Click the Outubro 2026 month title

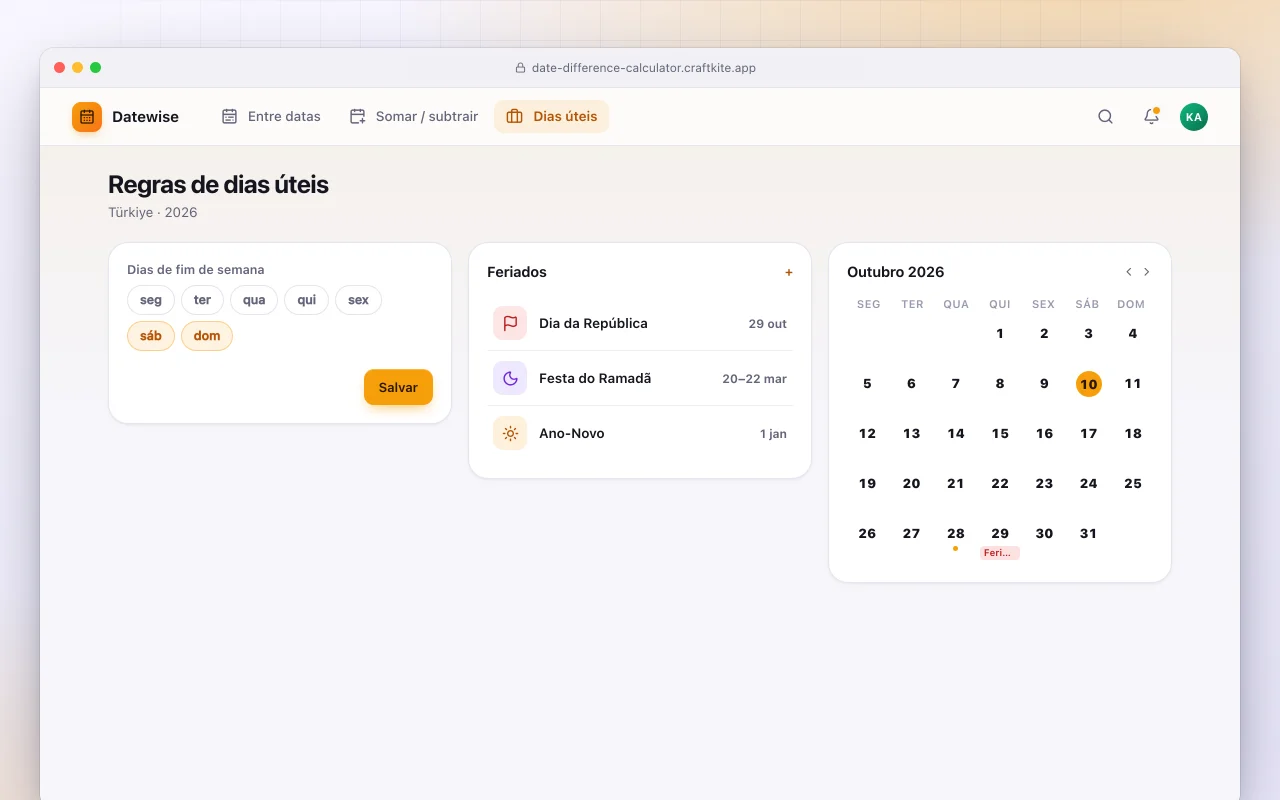(895, 272)
